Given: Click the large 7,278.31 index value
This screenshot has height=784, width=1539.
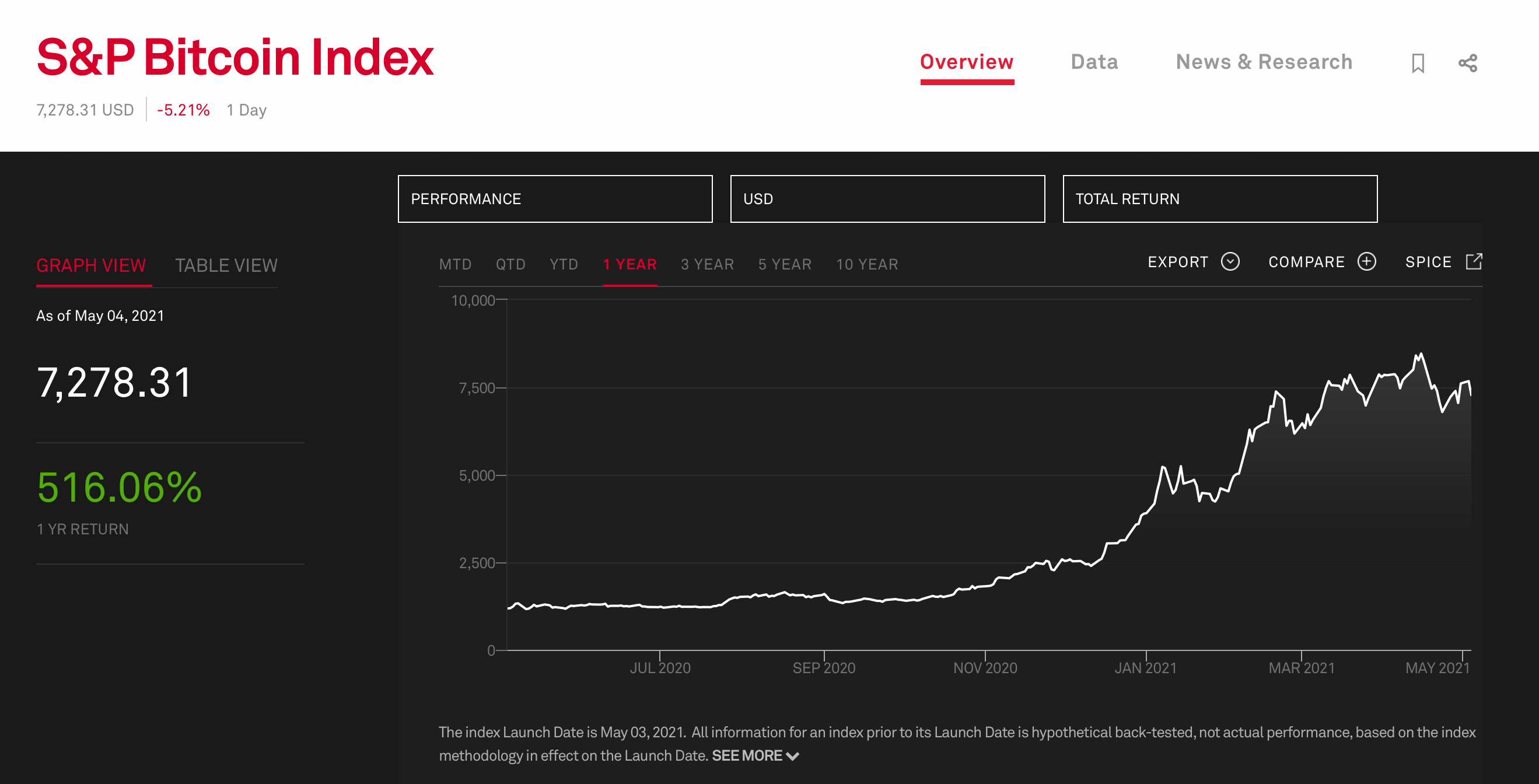Looking at the screenshot, I should coord(114,383).
